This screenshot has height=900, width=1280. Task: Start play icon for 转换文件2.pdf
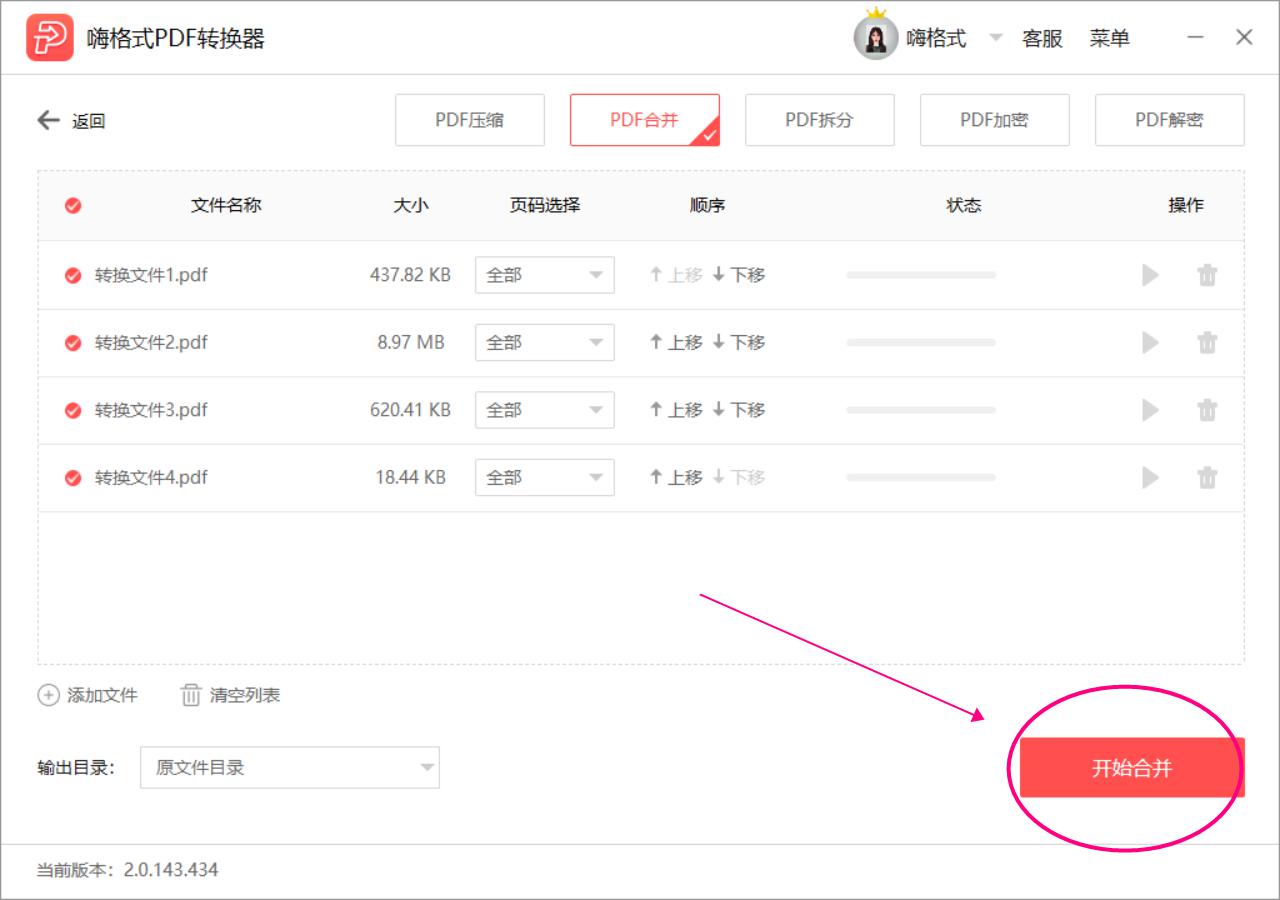1150,342
